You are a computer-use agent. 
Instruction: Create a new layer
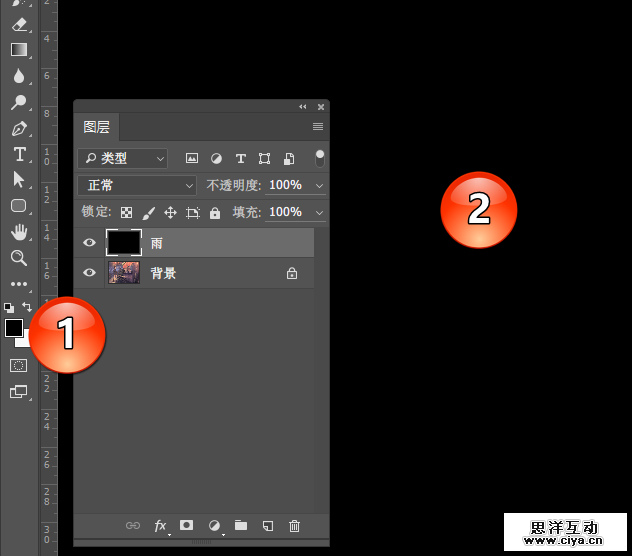pos(268,526)
